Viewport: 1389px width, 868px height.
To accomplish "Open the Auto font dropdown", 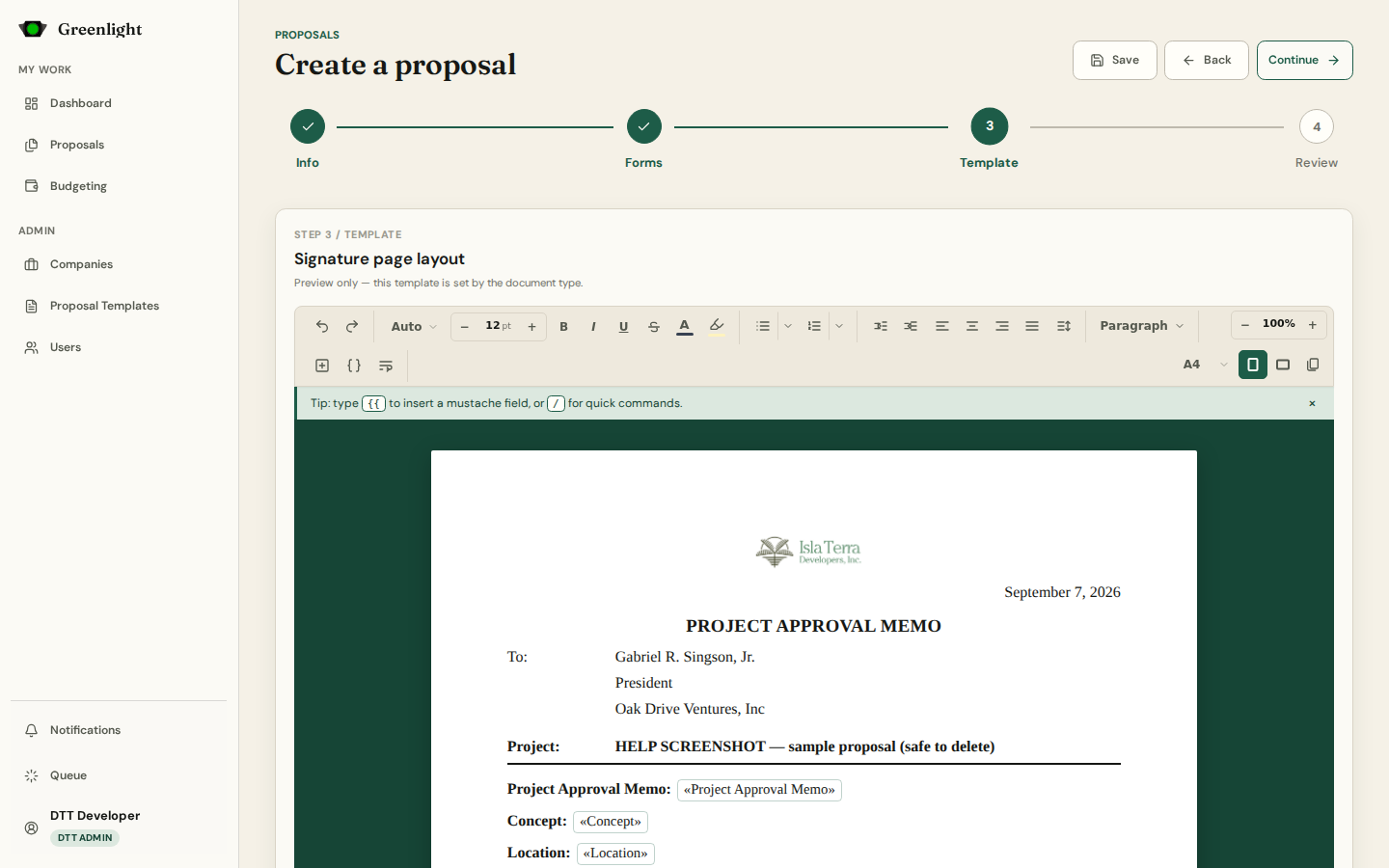I will click(x=414, y=327).
